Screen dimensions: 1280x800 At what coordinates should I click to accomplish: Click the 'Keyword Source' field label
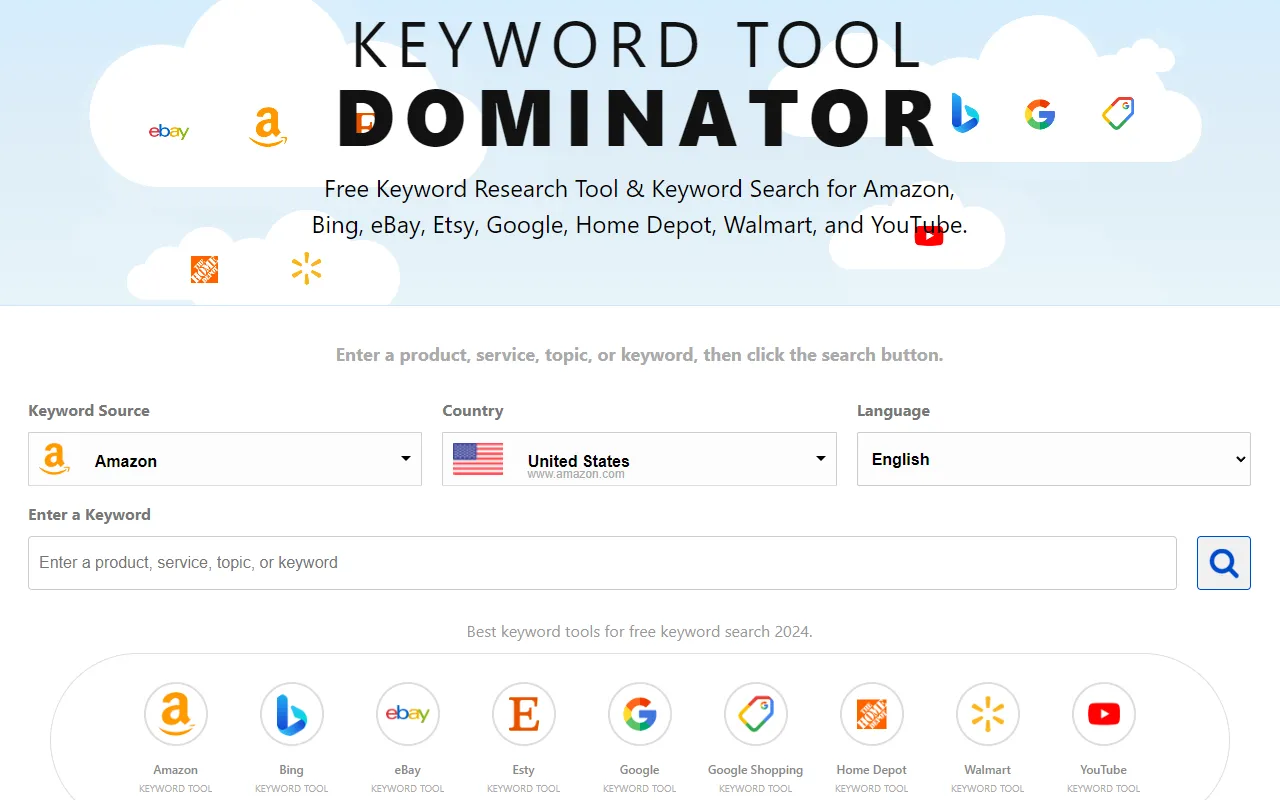(89, 411)
